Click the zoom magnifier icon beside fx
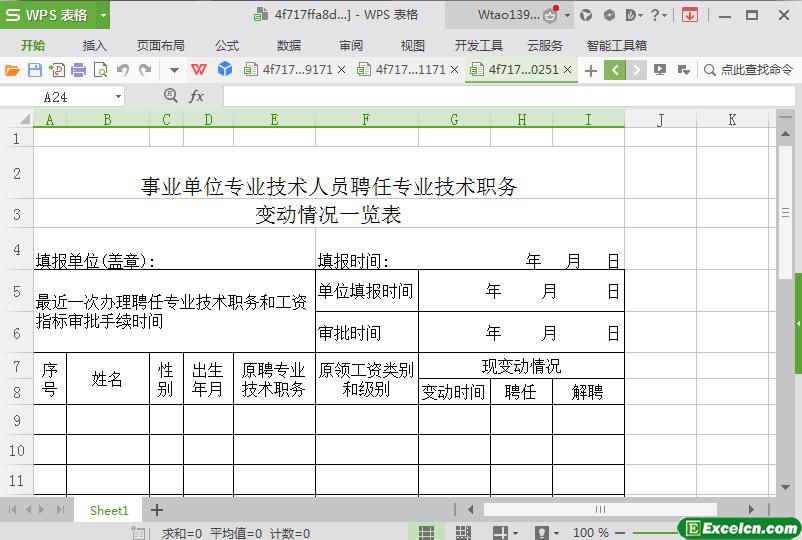The height and width of the screenshot is (540, 802). tap(170, 96)
